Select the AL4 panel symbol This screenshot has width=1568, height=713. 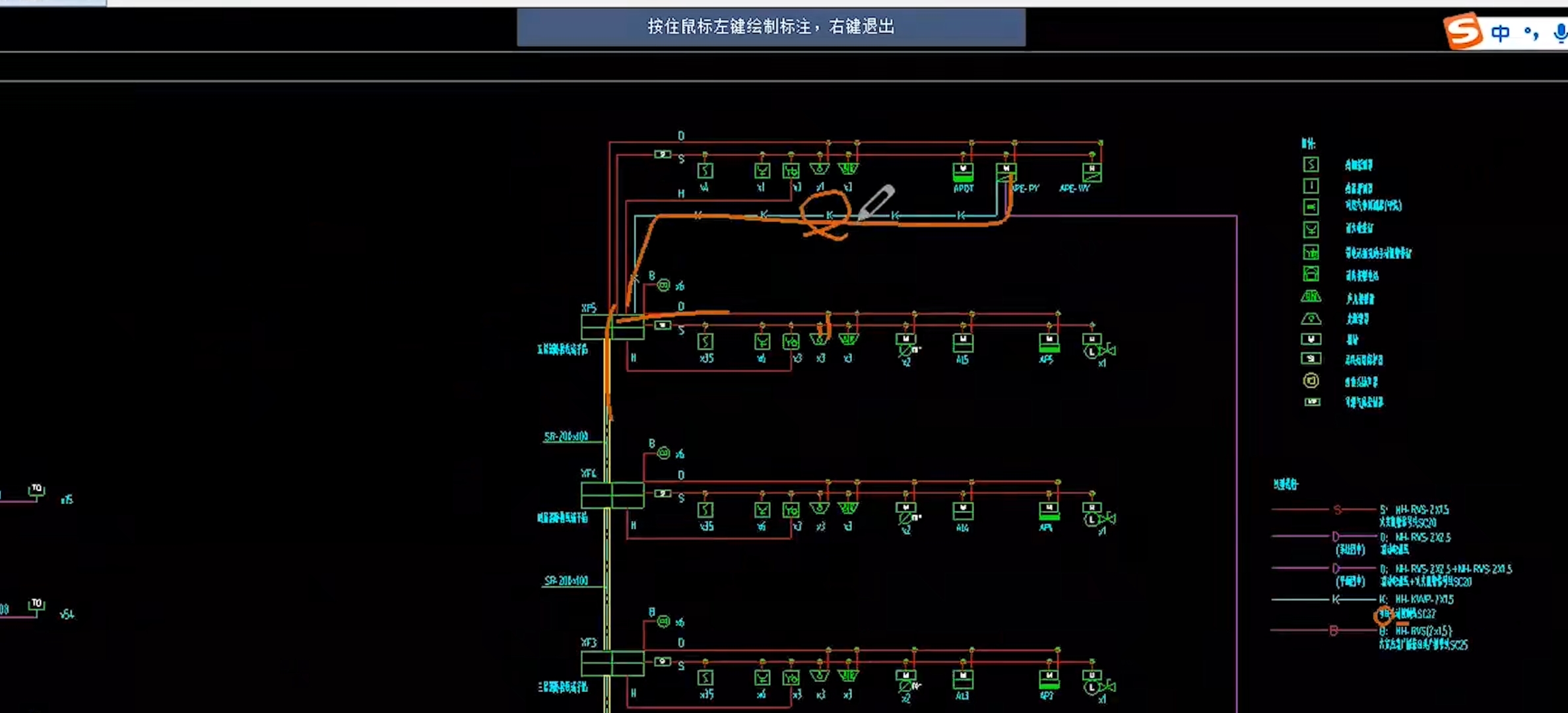pyautogui.click(x=963, y=511)
